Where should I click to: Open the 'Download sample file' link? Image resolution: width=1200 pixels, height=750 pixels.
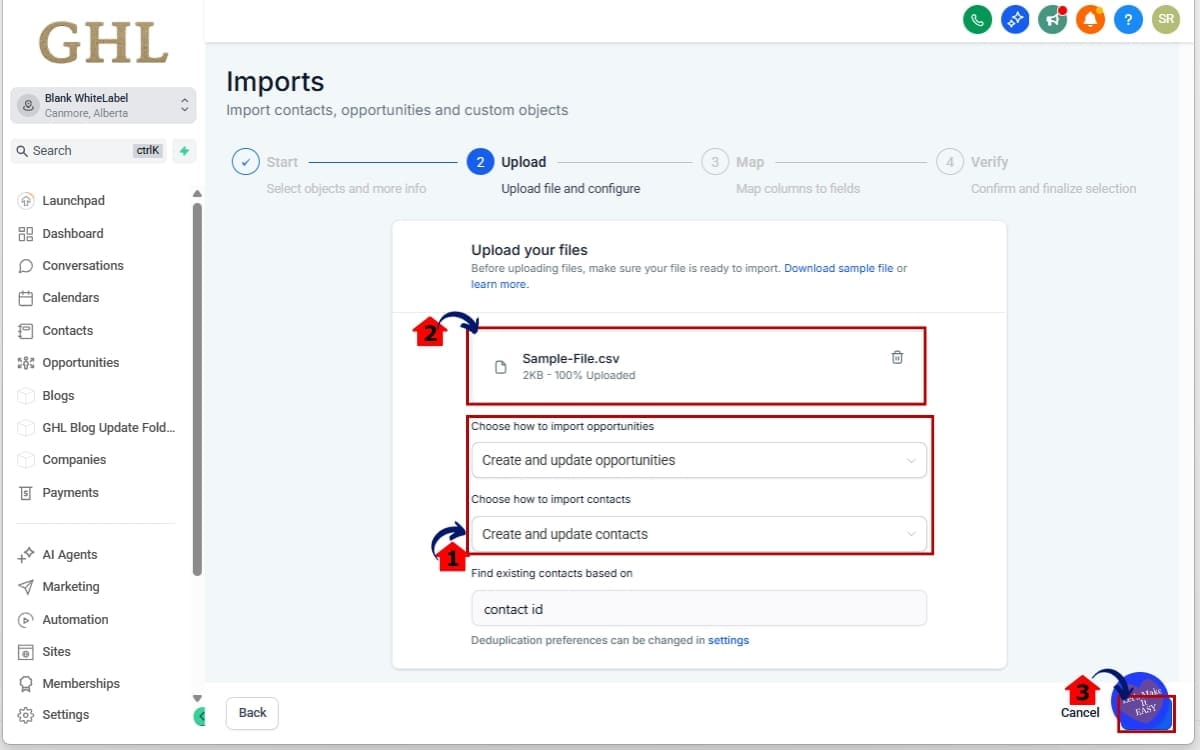click(x=845, y=268)
